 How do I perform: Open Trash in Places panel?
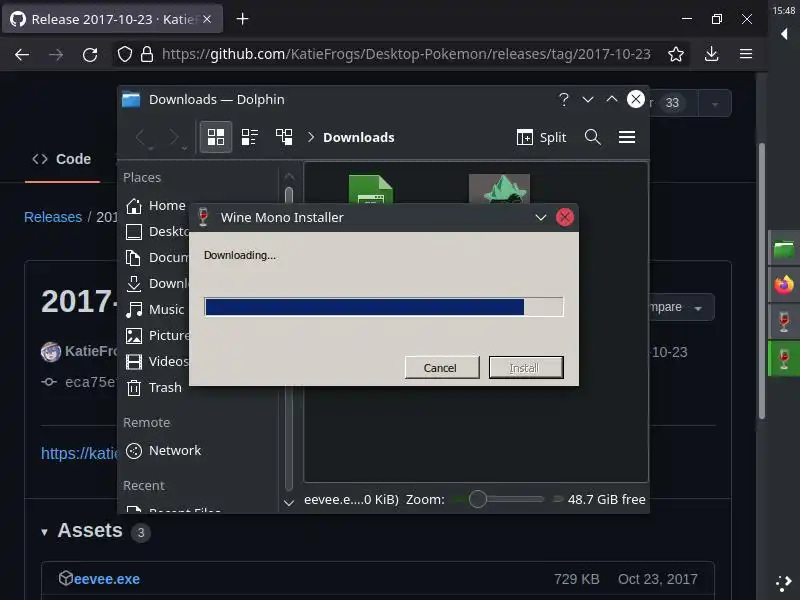click(154, 388)
